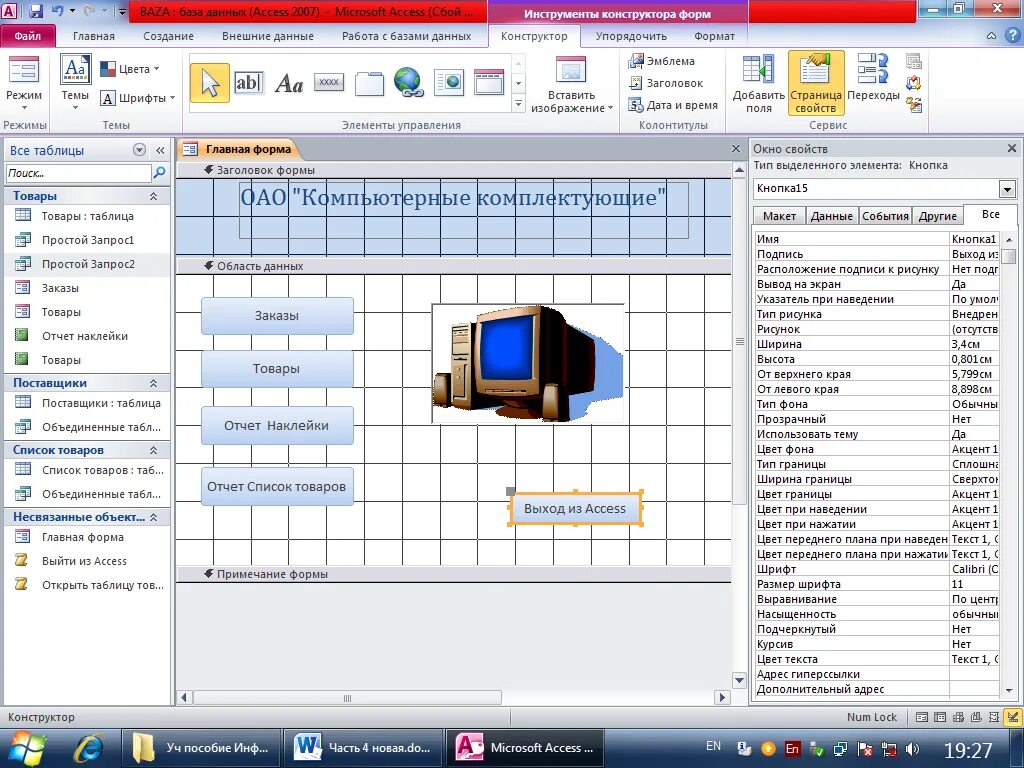Click the Цвет границы property value
1024x768 pixels.
[x=974, y=494]
